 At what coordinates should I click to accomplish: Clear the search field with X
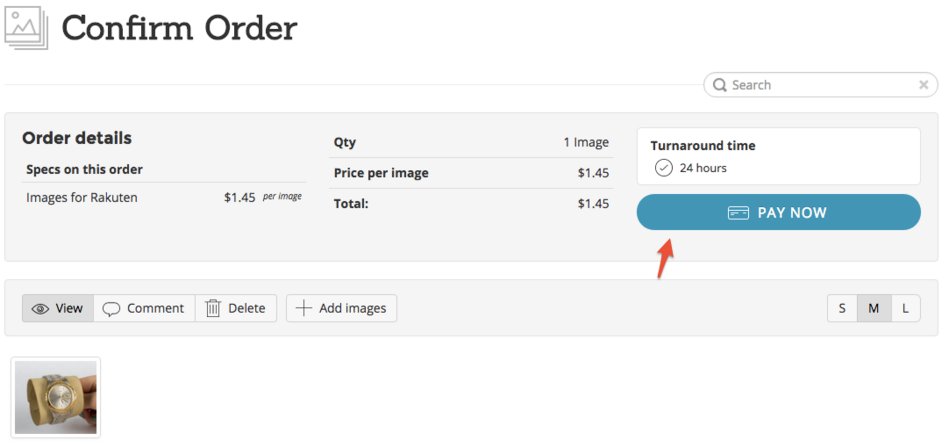(923, 85)
